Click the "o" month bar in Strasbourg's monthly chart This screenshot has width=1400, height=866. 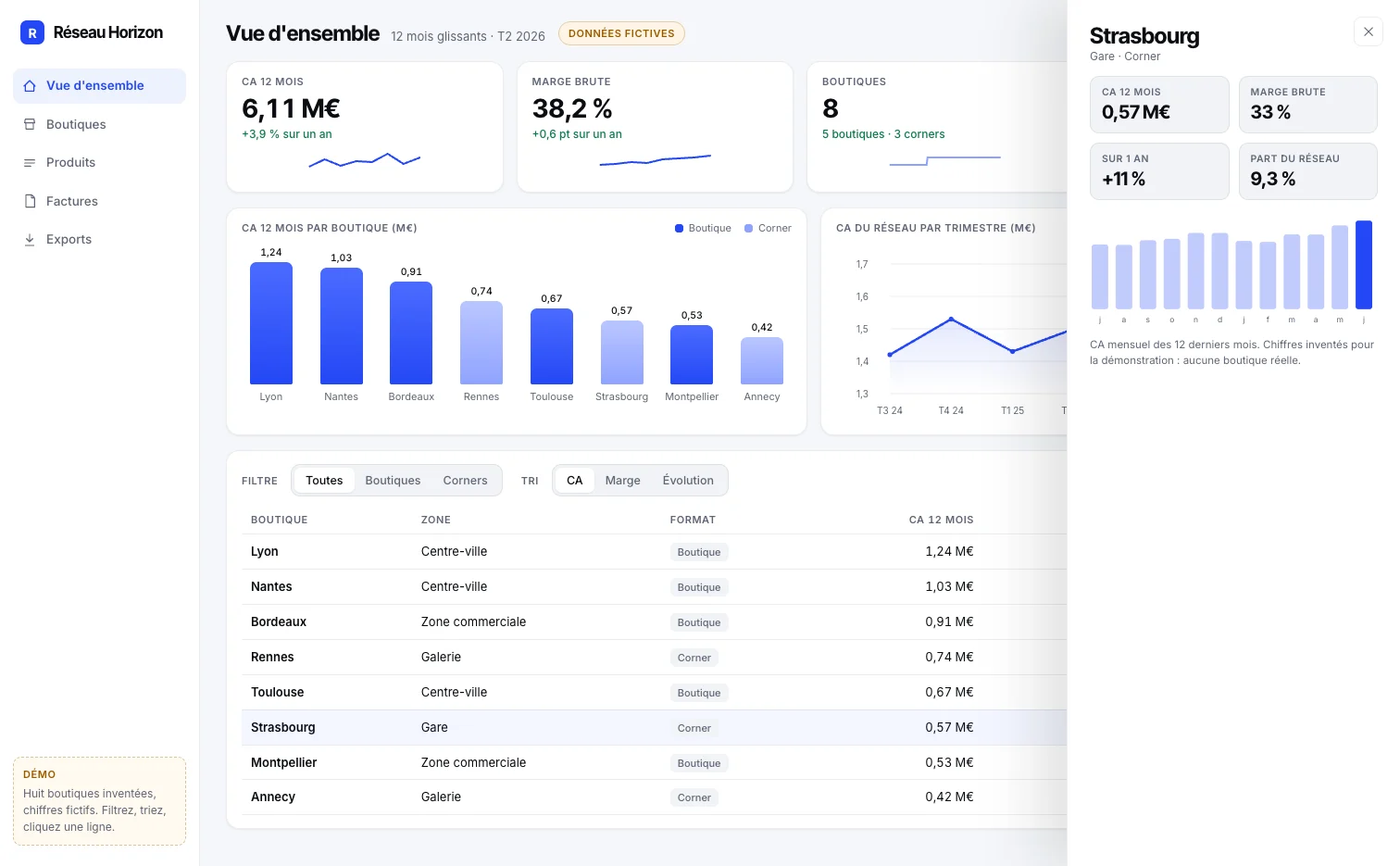tap(1172, 274)
